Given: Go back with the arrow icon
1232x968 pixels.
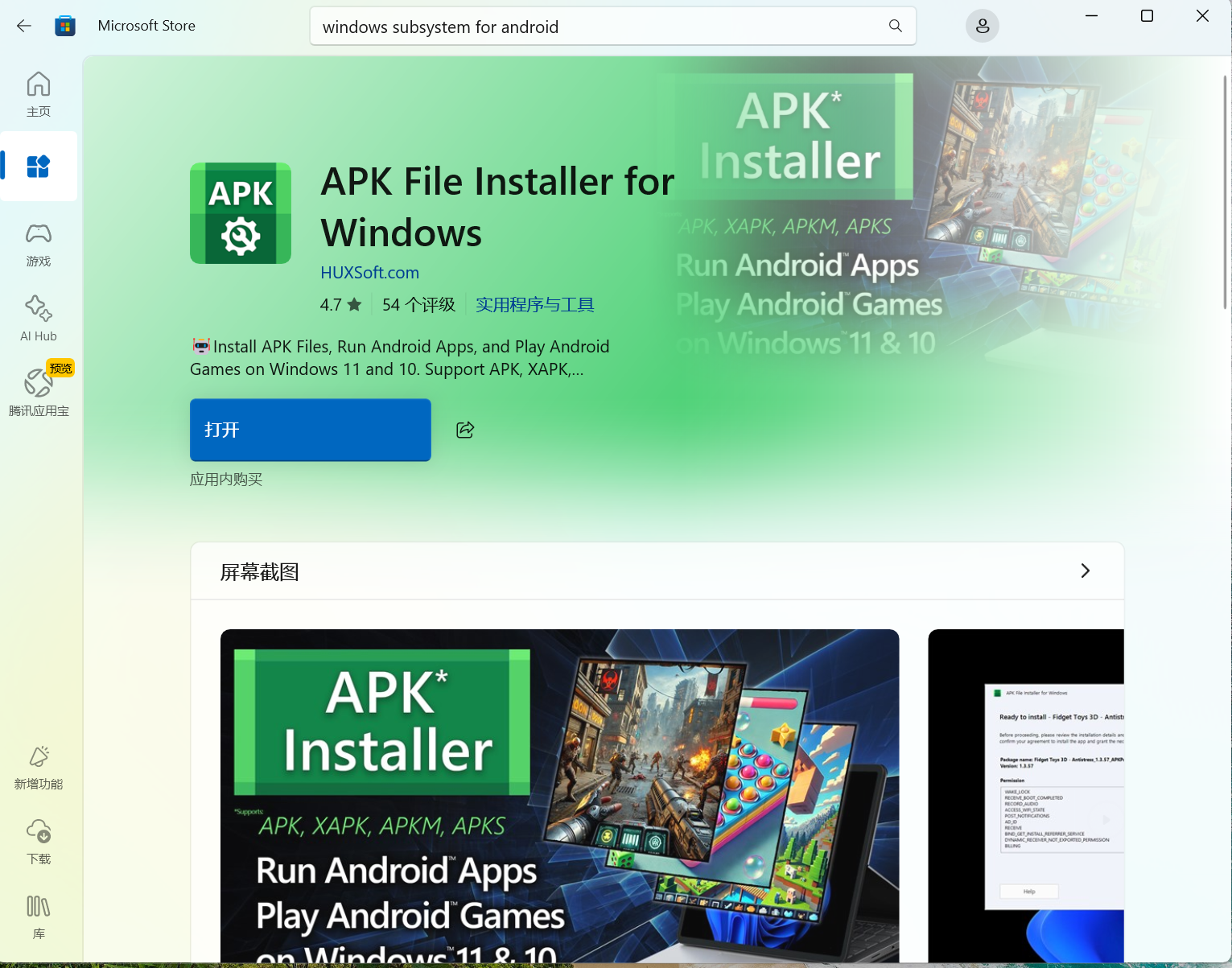Looking at the screenshot, I should click(x=24, y=26).
